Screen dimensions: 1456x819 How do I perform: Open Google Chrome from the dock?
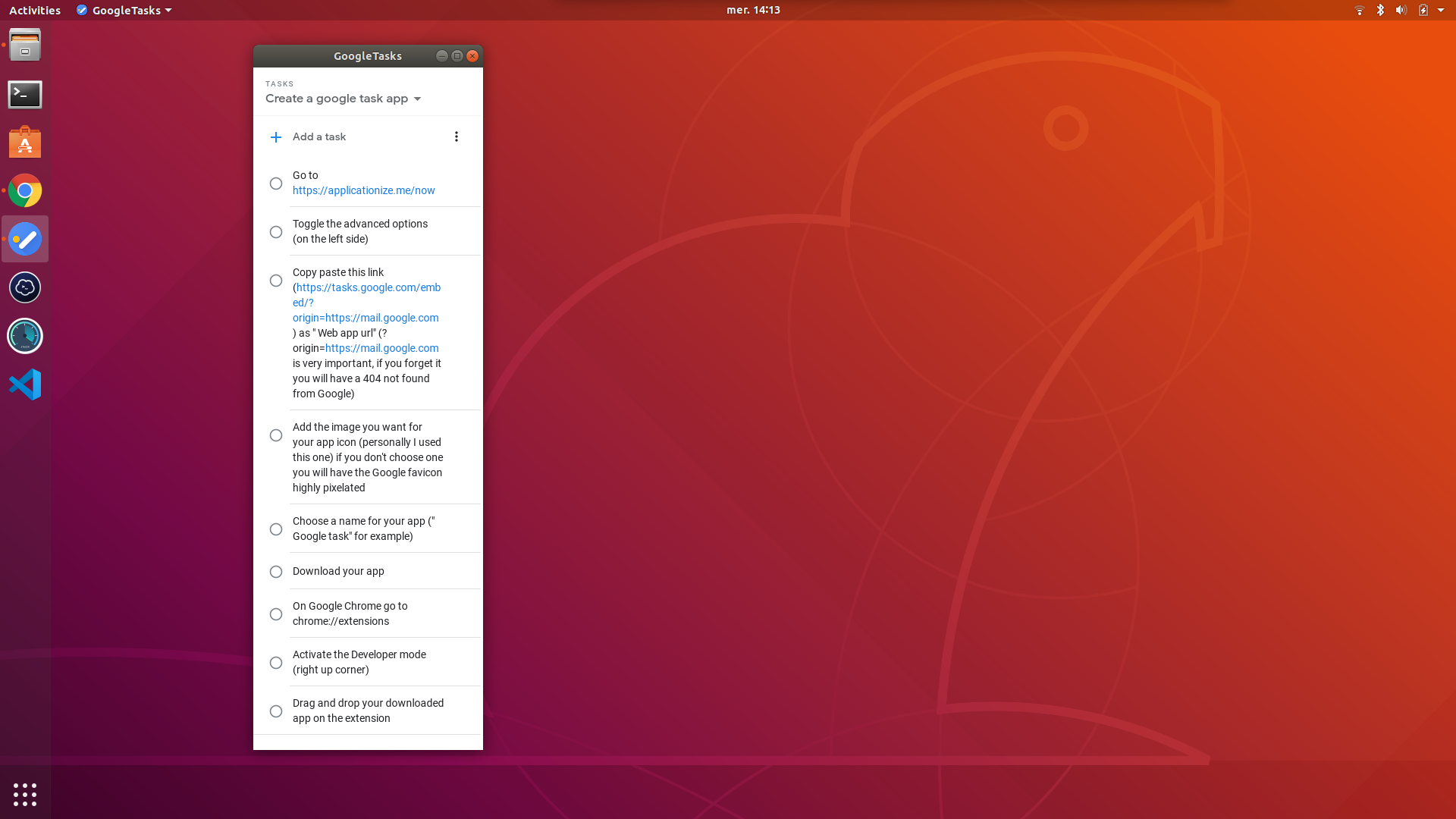[x=25, y=191]
